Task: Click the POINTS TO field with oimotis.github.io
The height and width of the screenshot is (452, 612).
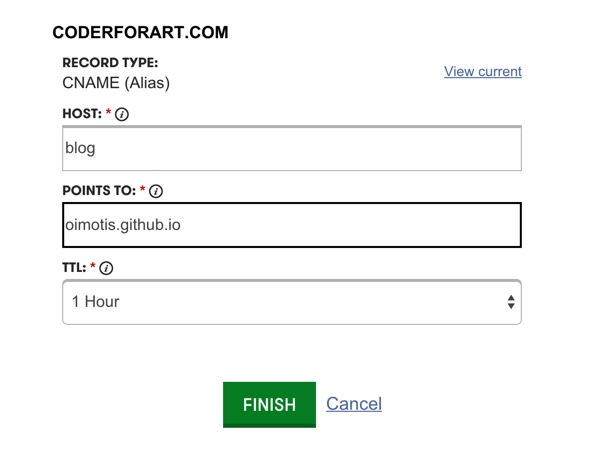Action: (291, 225)
